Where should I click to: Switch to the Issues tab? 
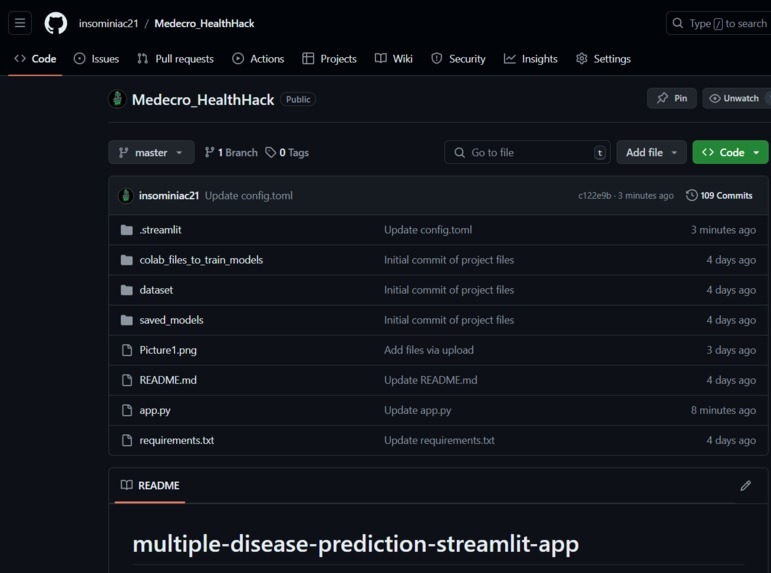coord(96,59)
